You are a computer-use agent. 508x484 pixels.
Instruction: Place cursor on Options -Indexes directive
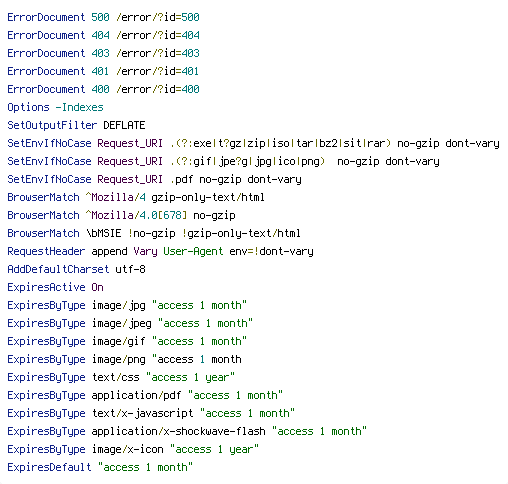pyautogui.click(x=55, y=107)
